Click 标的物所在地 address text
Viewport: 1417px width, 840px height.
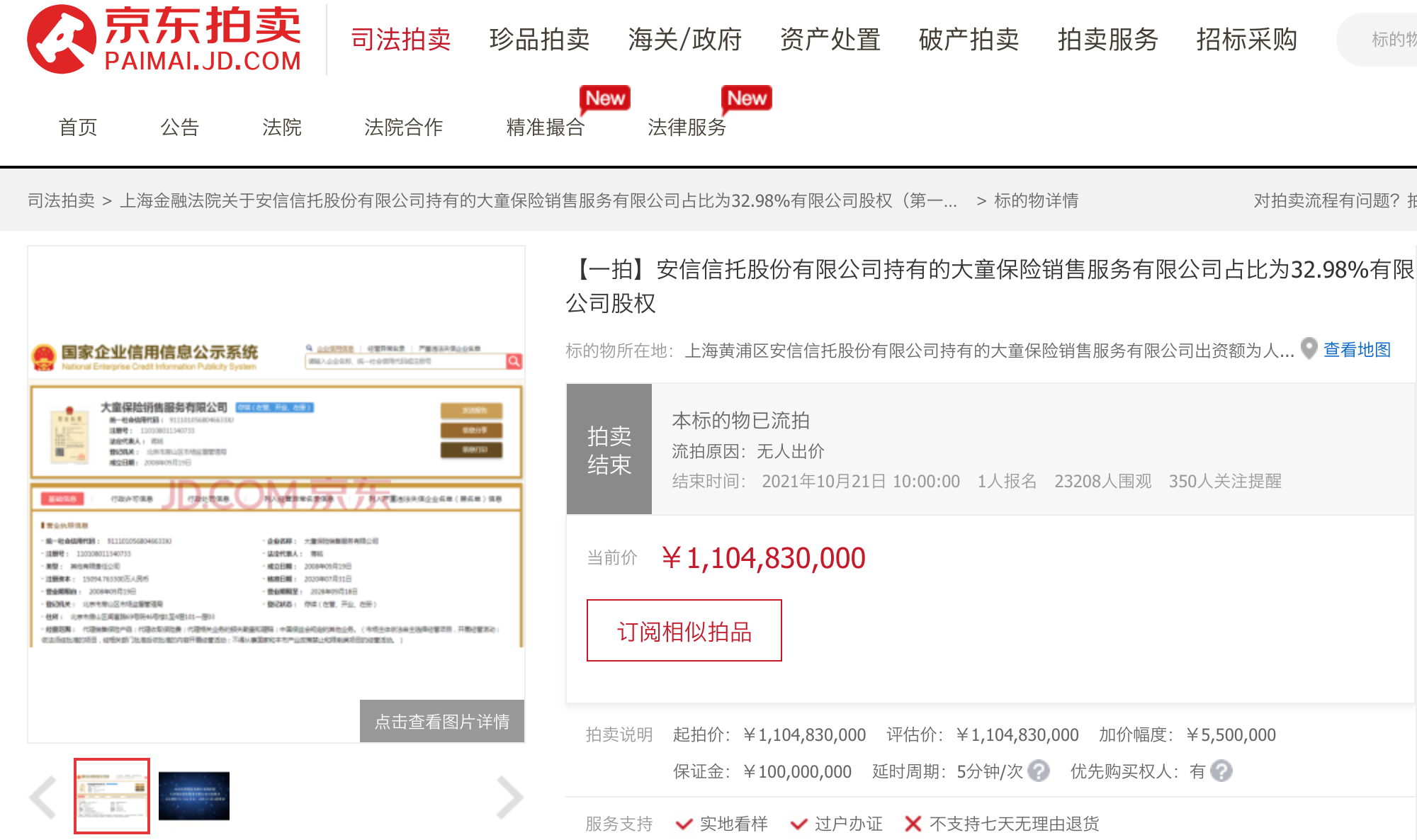pyautogui.click(x=990, y=351)
